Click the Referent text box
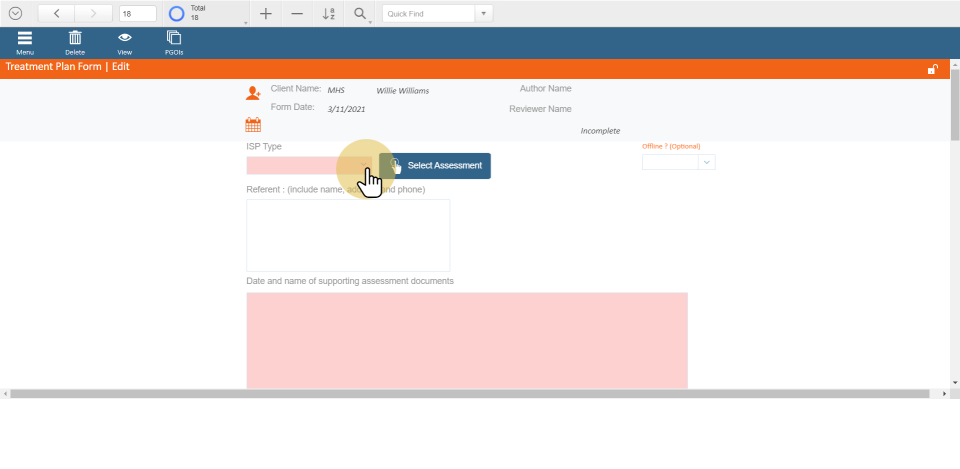 coord(348,235)
